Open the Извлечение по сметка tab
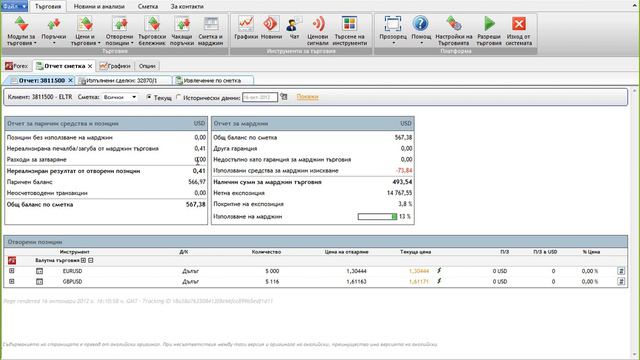This screenshot has height=360, width=640. click(x=213, y=80)
